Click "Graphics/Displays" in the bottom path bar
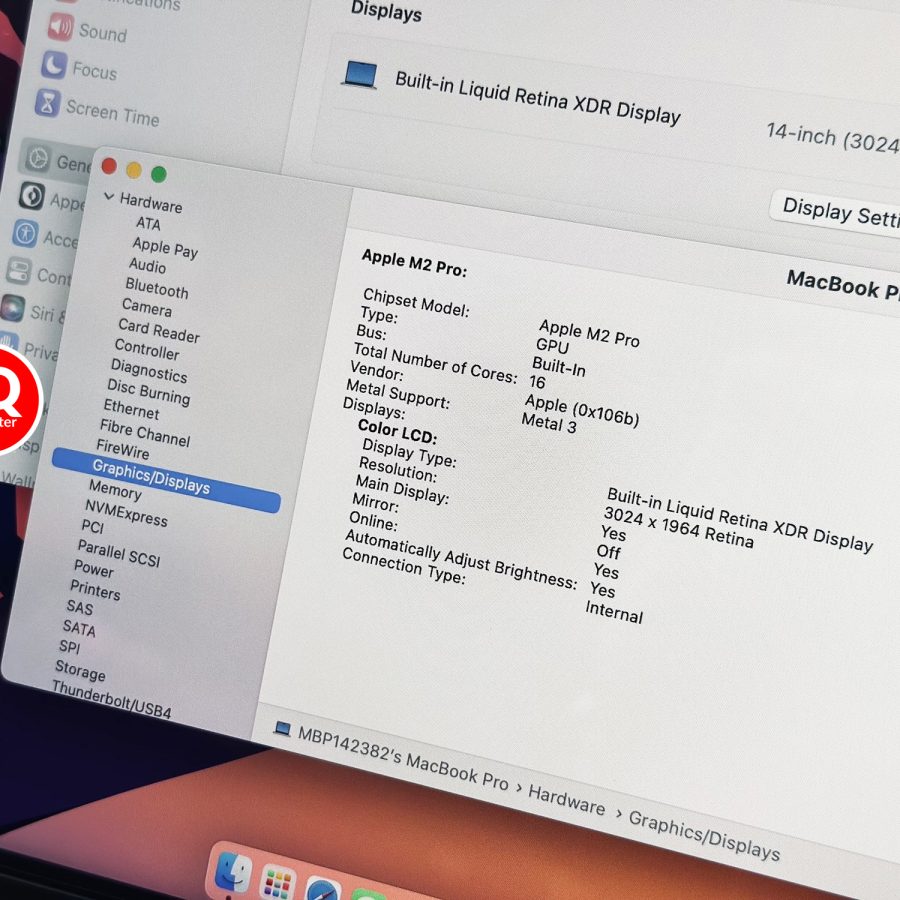This screenshot has width=900, height=900. 704,835
